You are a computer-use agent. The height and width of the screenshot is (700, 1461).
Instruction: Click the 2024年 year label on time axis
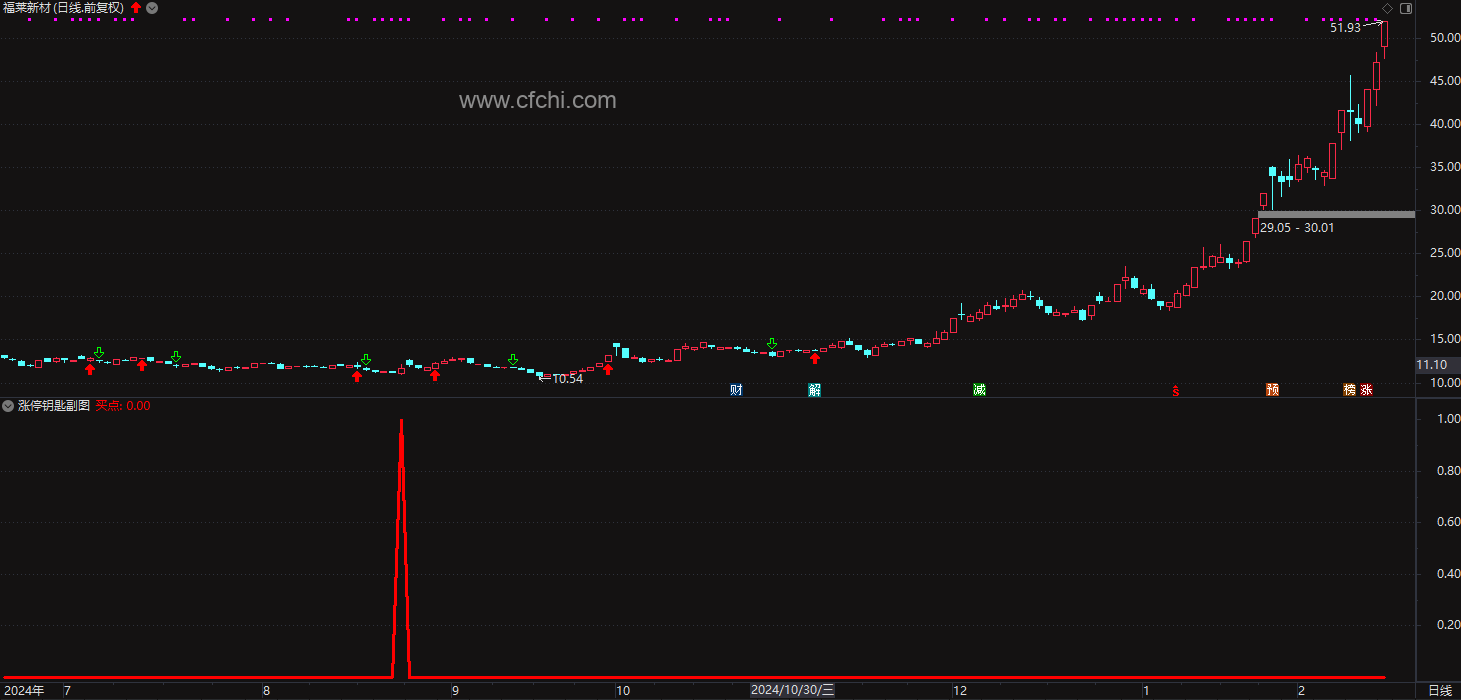click(24, 690)
